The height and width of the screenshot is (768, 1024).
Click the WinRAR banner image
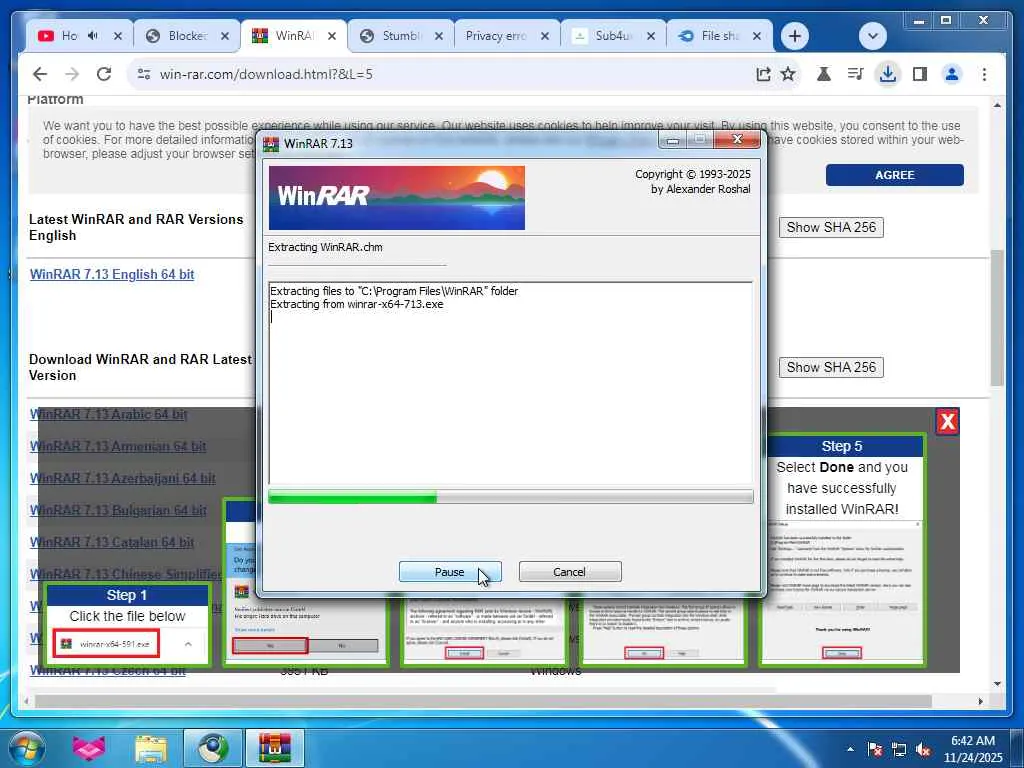click(396, 198)
